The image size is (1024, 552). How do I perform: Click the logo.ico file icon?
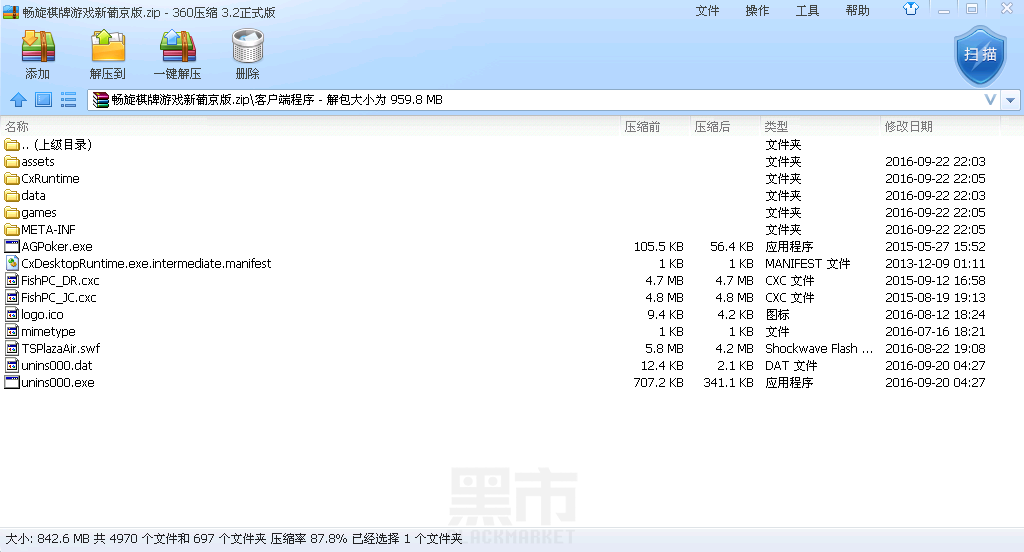point(12,314)
